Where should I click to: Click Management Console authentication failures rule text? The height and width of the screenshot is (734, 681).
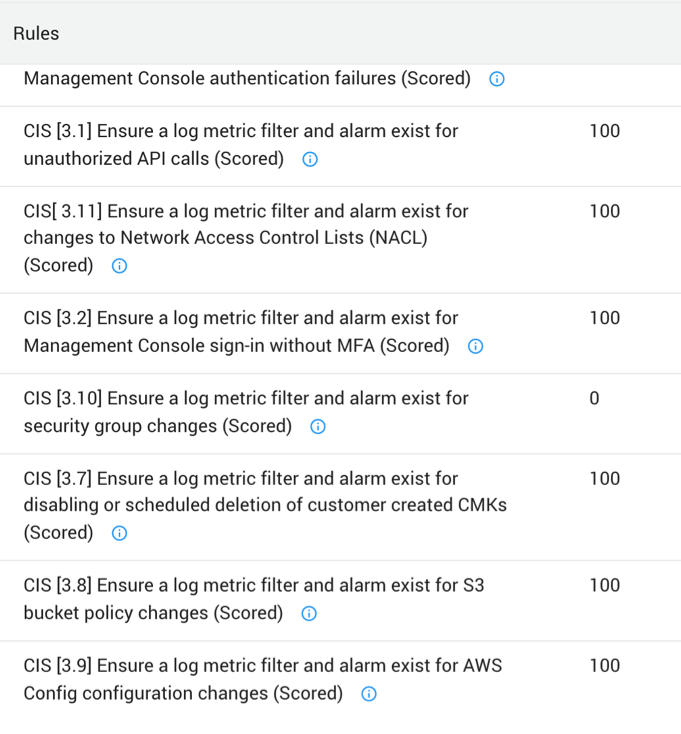pos(246,78)
